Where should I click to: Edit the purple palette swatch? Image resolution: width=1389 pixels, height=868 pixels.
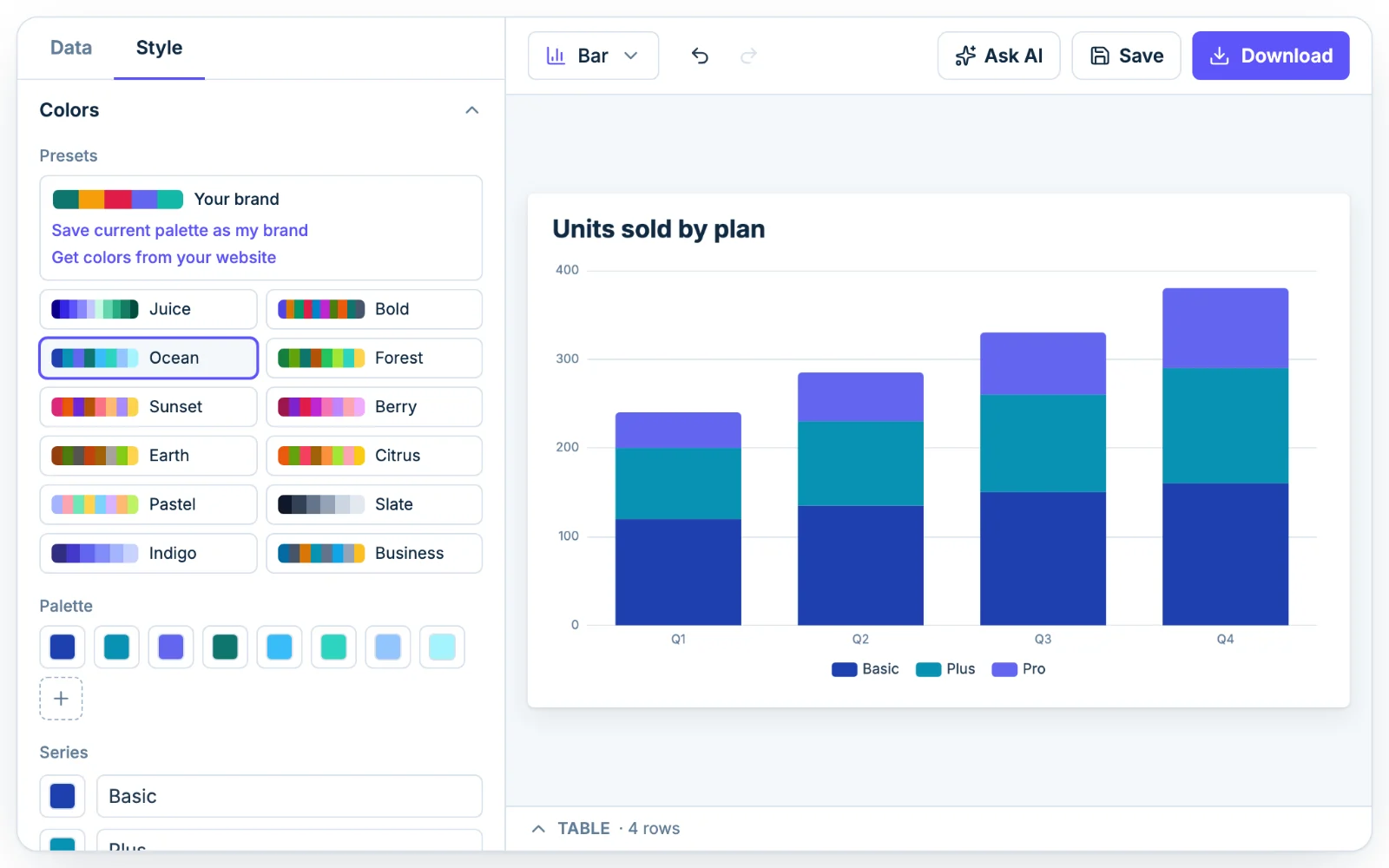pyautogui.click(x=171, y=647)
